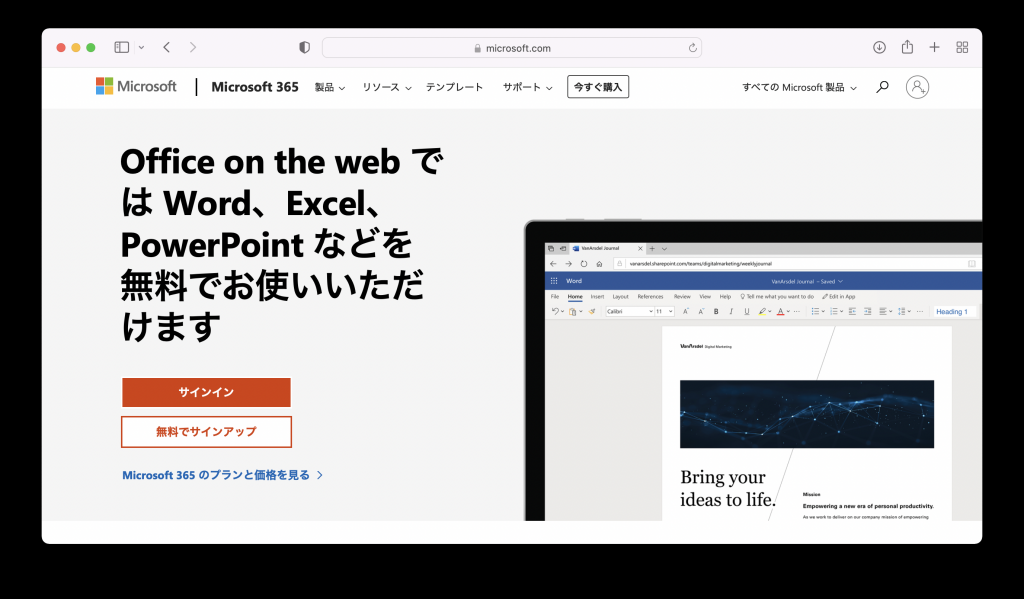
Task: Toggle Italic formatting in the ribbon
Action: (x=731, y=311)
